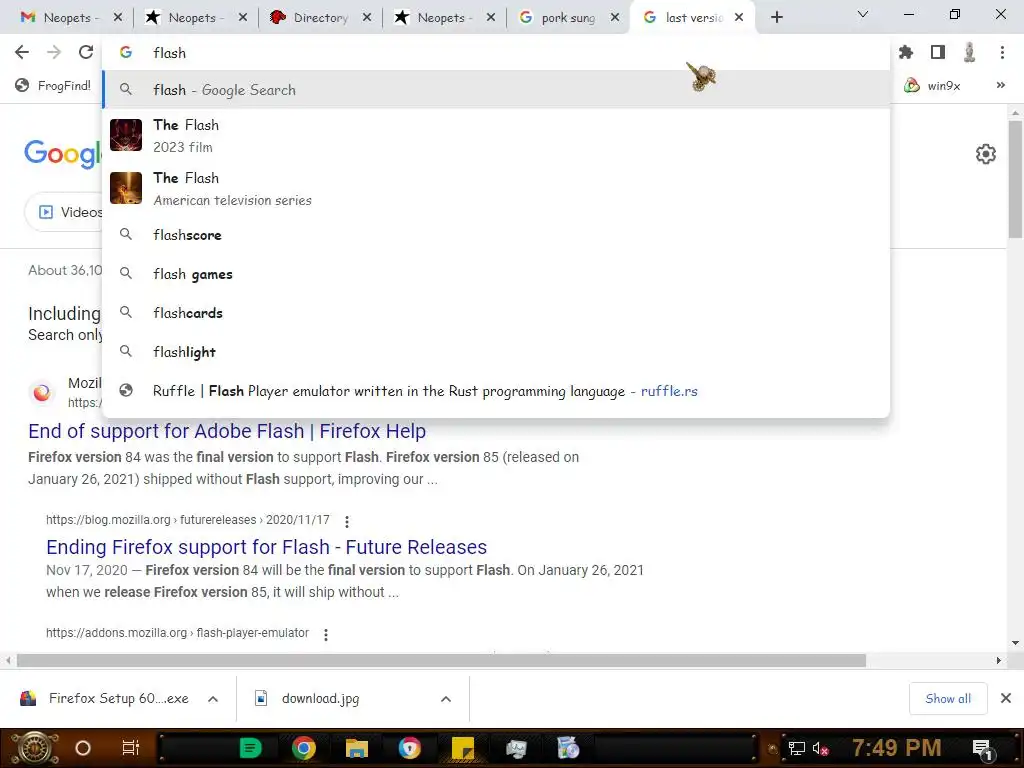Screen dimensions: 1024x768
Task: Select 'flash - Google Search' suggestion
Action: 496,89
